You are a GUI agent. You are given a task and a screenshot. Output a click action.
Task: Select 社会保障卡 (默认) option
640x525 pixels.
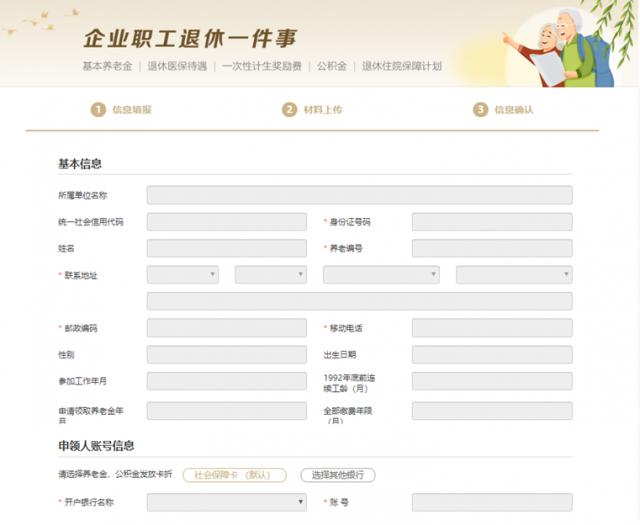coord(234,475)
